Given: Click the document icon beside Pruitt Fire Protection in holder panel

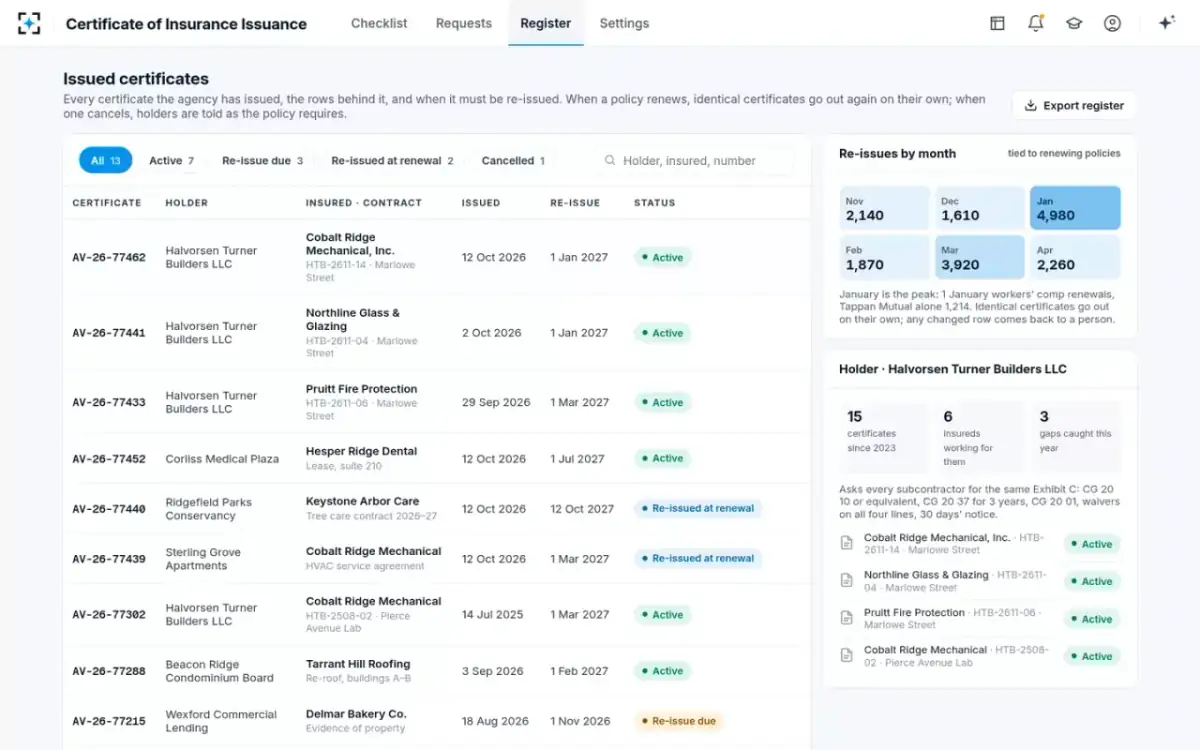Looking at the screenshot, I should point(847,619).
